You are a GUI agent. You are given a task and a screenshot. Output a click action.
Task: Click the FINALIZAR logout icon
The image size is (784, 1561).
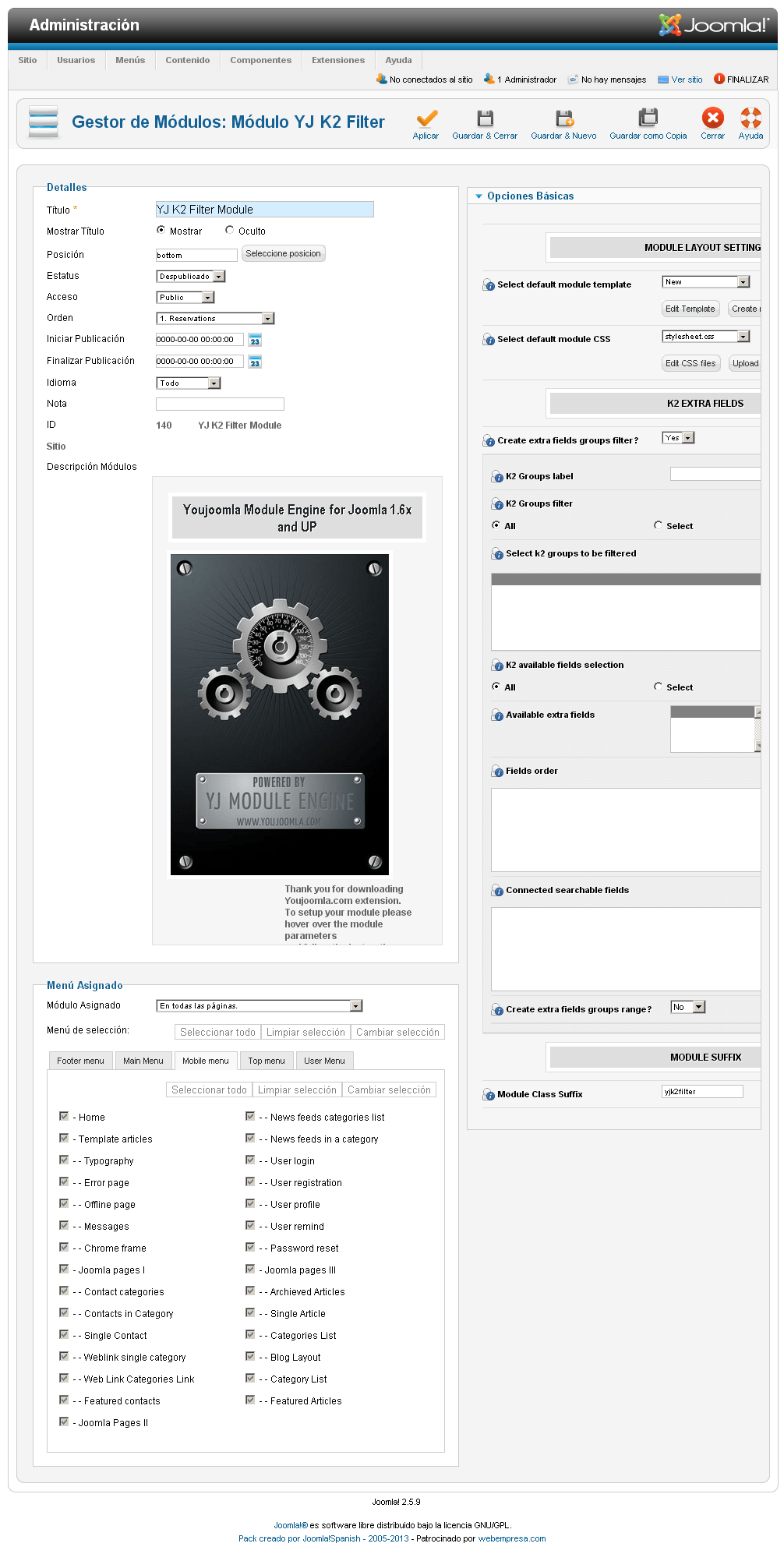(719, 79)
